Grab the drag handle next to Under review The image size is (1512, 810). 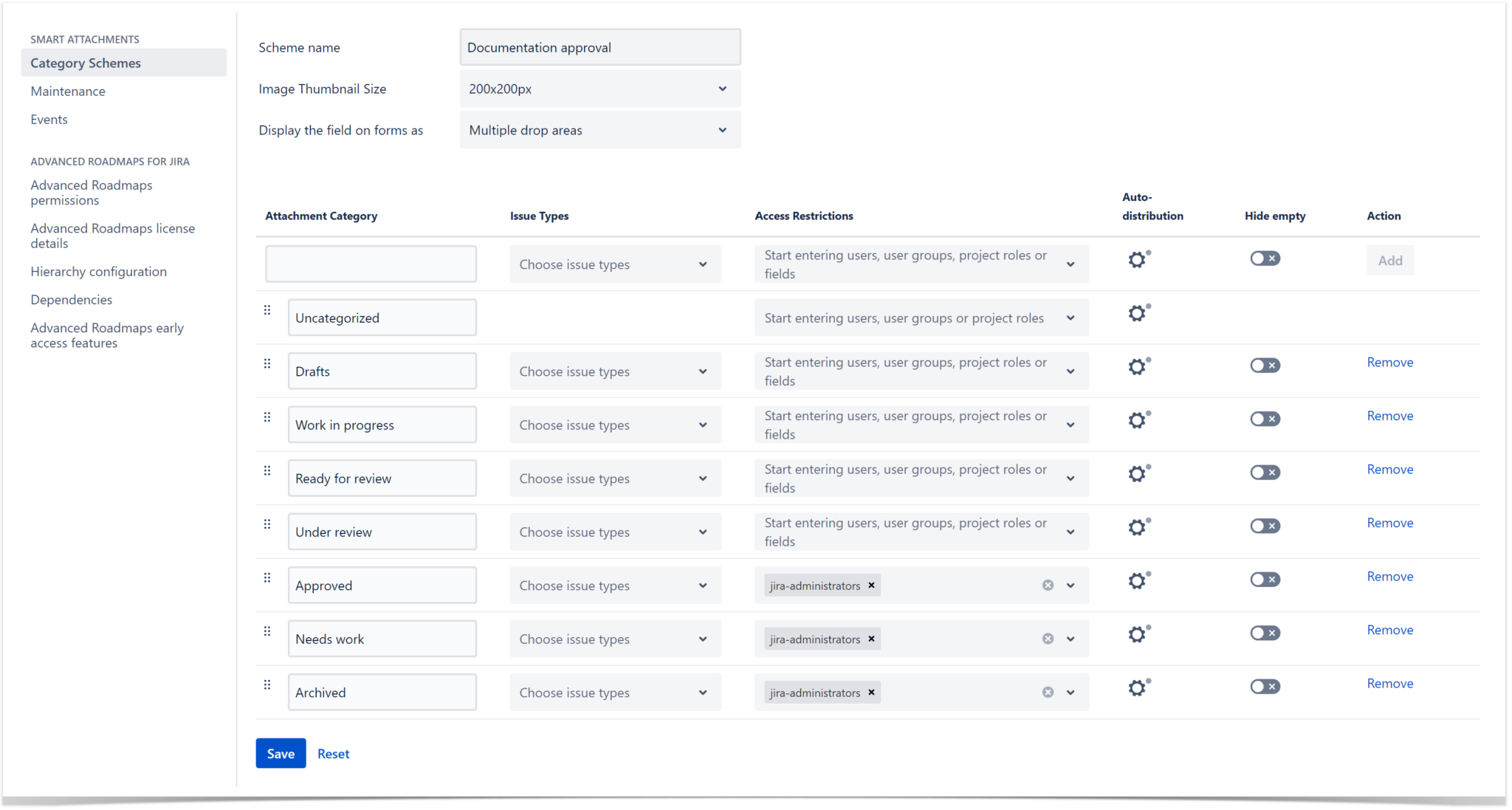(267, 524)
